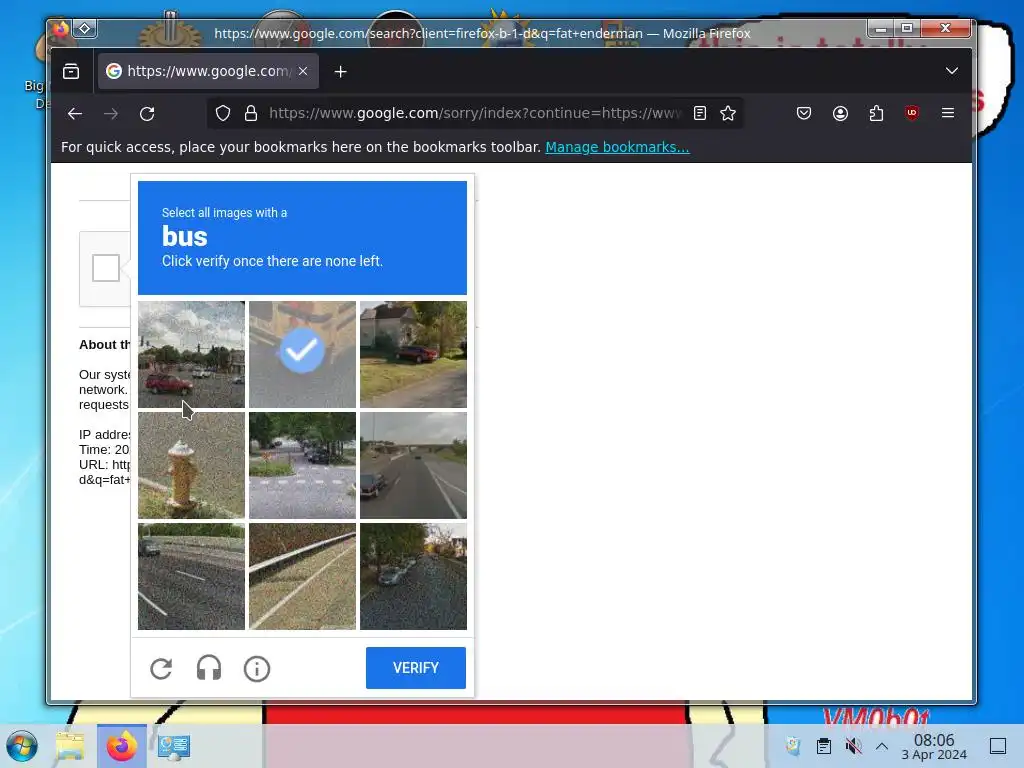Image resolution: width=1024 pixels, height=768 pixels.
Task: Click Firefox window title bar menu icon
Action: (61, 29)
